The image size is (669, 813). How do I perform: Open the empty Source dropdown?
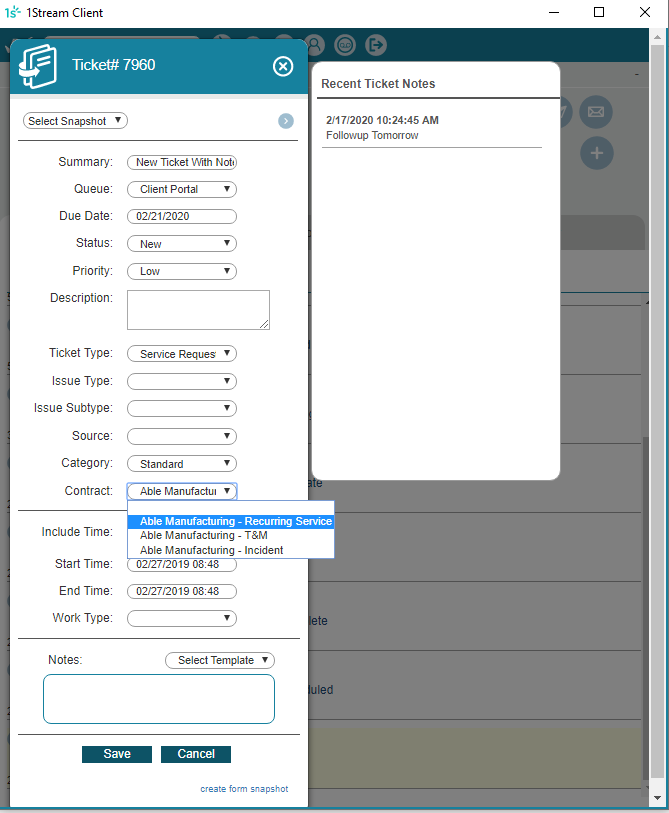point(182,436)
